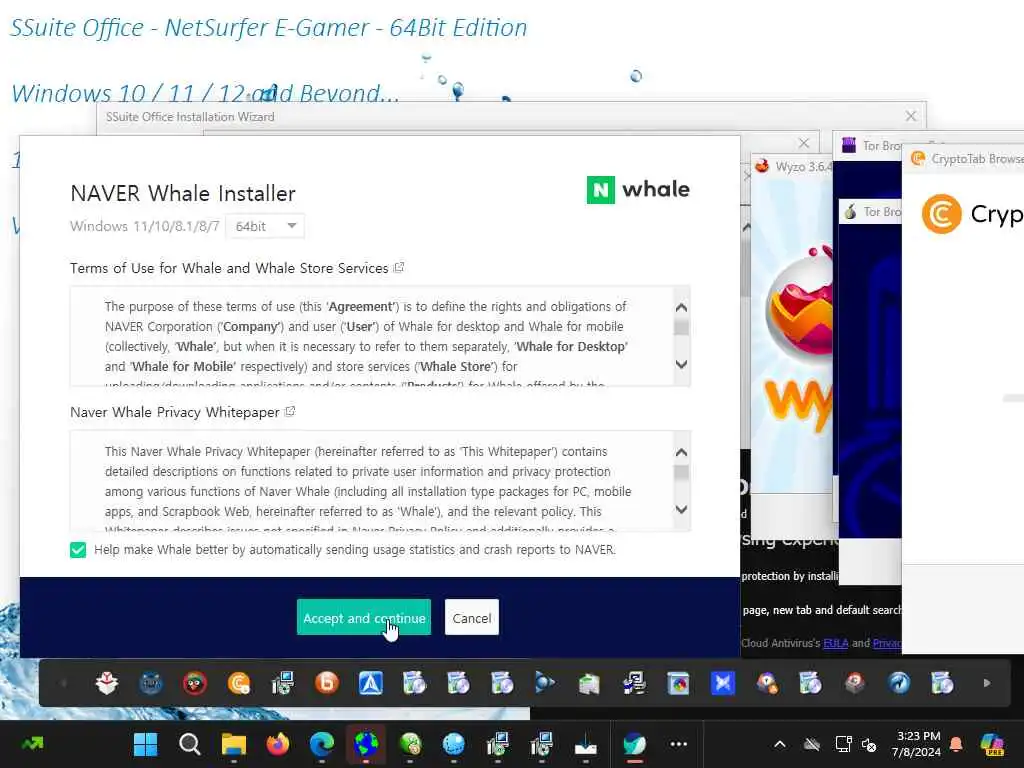Click the purple Tor Browser title icon
Viewport: 1024px width, 768px height.
tap(848, 145)
